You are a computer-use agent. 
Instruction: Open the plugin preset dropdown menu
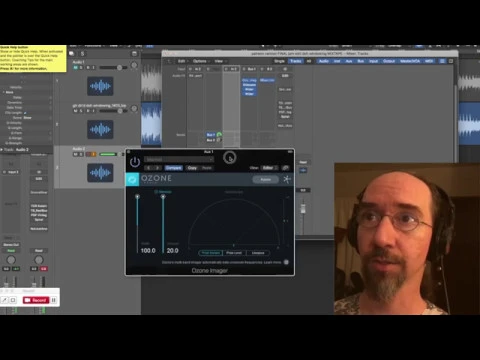(x=179, y=160)
